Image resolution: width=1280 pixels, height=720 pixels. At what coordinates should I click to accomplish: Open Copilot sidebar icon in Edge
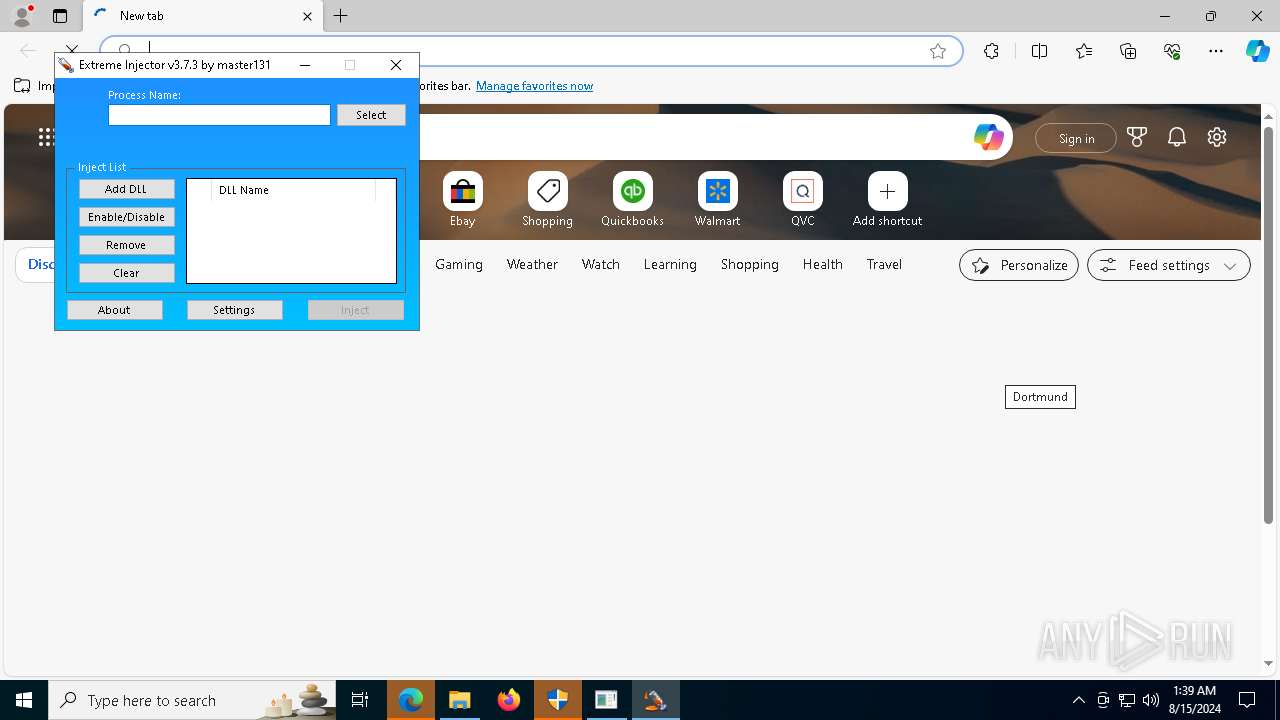click(1257, 51)
